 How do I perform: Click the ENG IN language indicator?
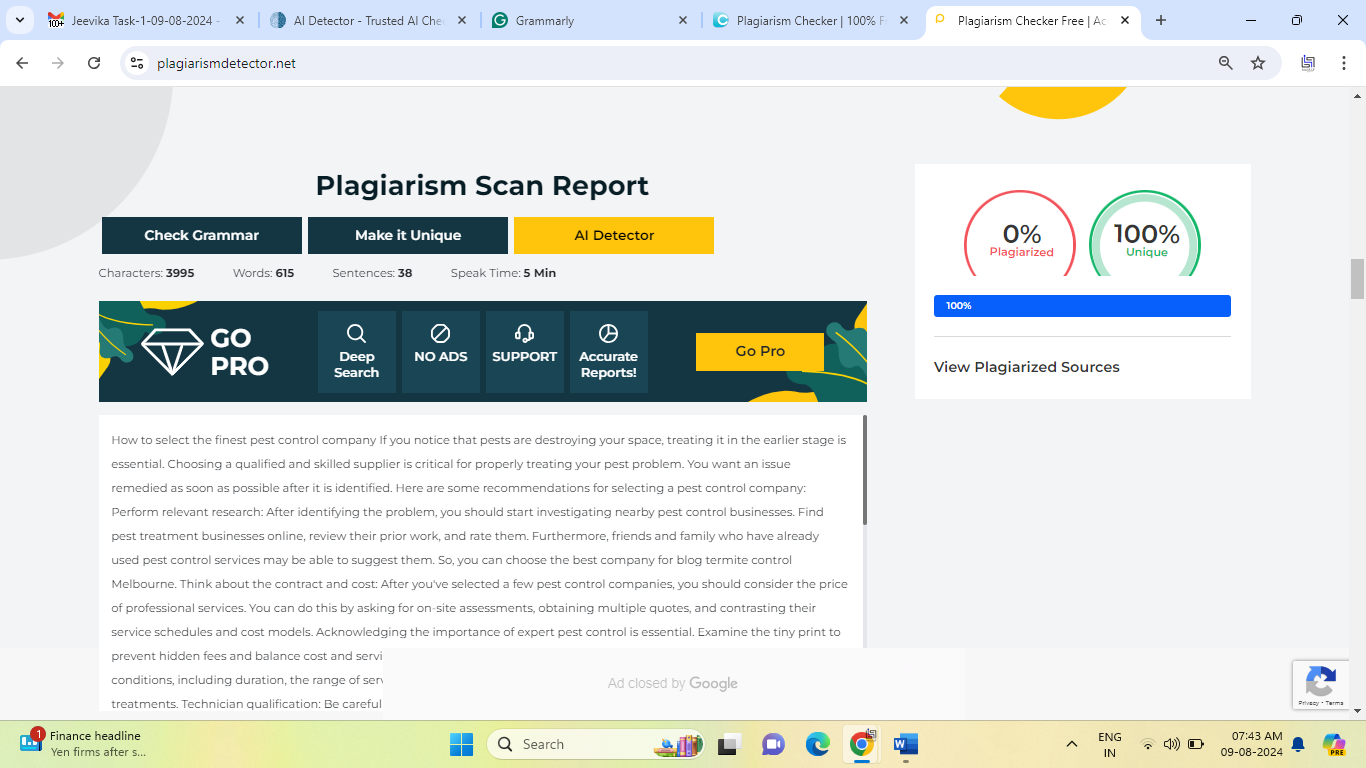coord(1110,744)
